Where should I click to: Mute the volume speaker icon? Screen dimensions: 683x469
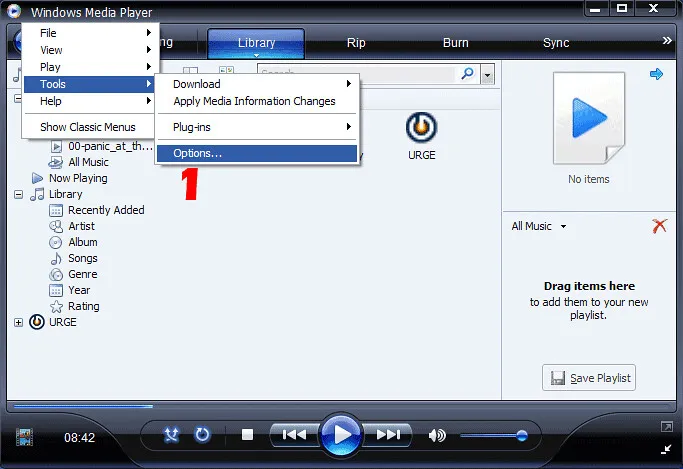(437, 435)
